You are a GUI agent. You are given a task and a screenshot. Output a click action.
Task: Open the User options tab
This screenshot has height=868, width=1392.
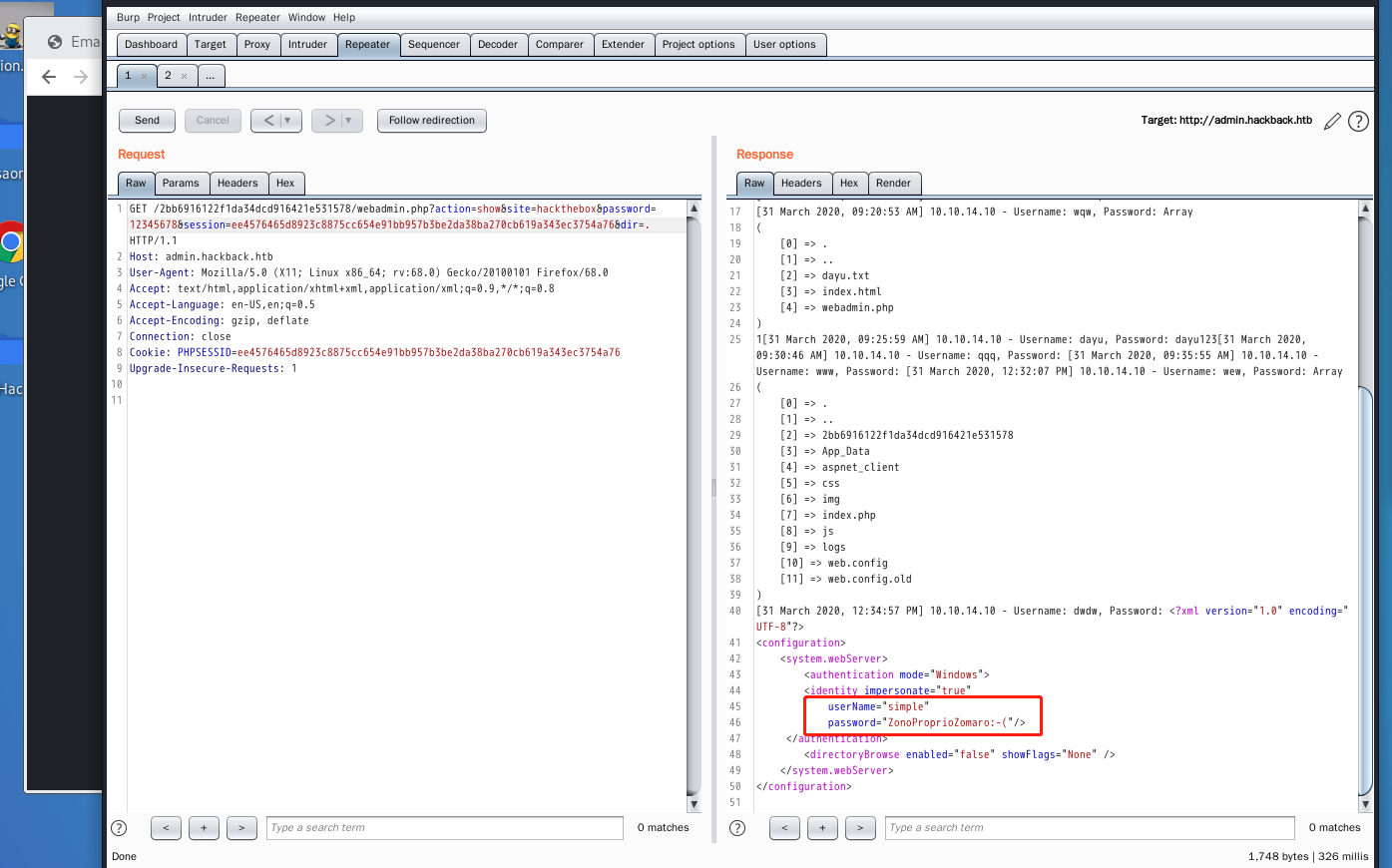point(784,44)
